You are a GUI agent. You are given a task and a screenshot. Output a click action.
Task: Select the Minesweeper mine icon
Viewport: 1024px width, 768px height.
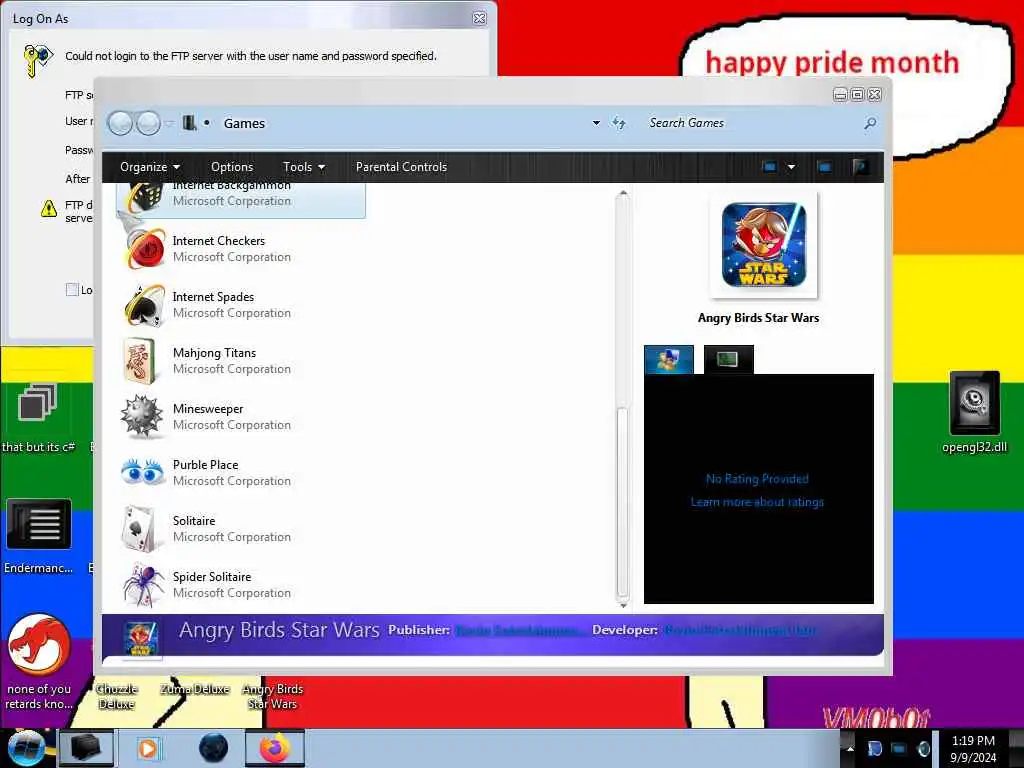(x=142, y=416)
